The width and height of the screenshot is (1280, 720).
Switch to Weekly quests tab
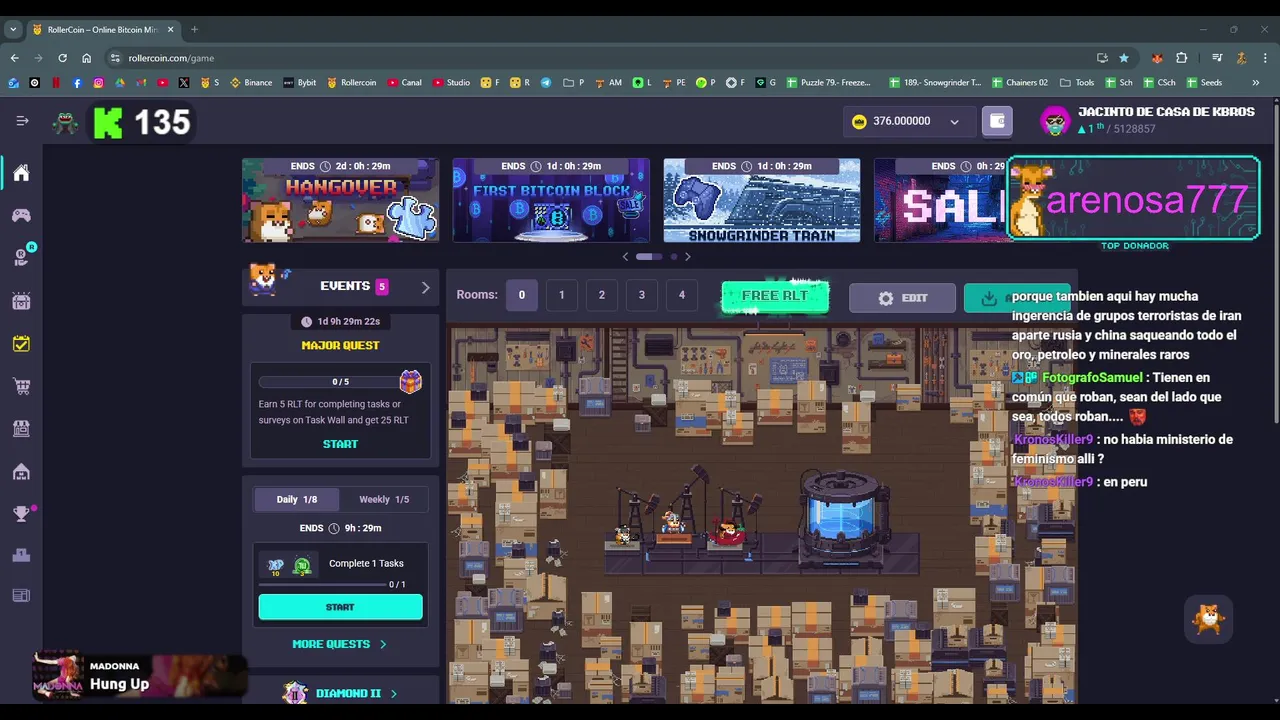[x=384, y=499]
